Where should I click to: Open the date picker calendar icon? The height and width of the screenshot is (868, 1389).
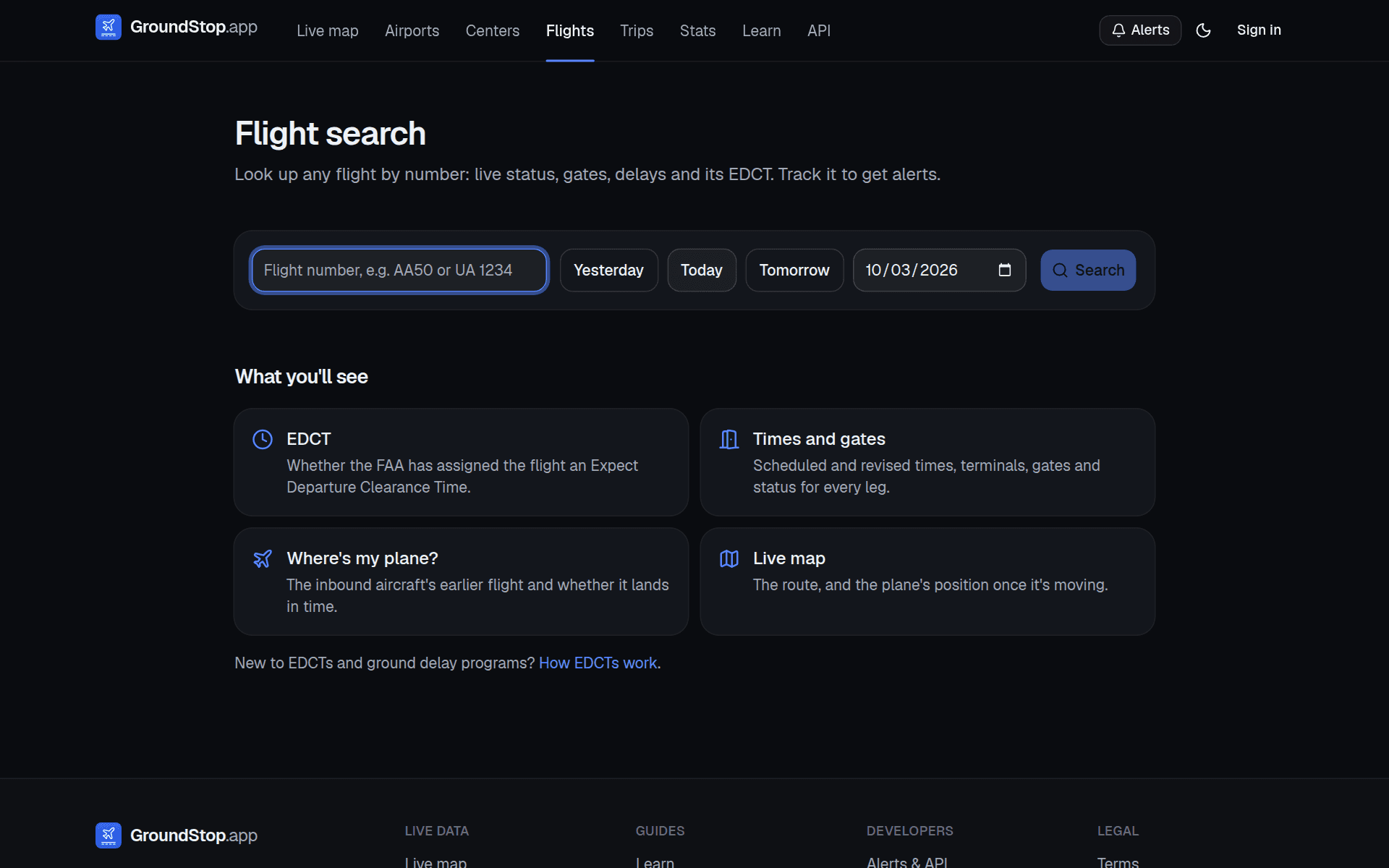(1005, 270)
